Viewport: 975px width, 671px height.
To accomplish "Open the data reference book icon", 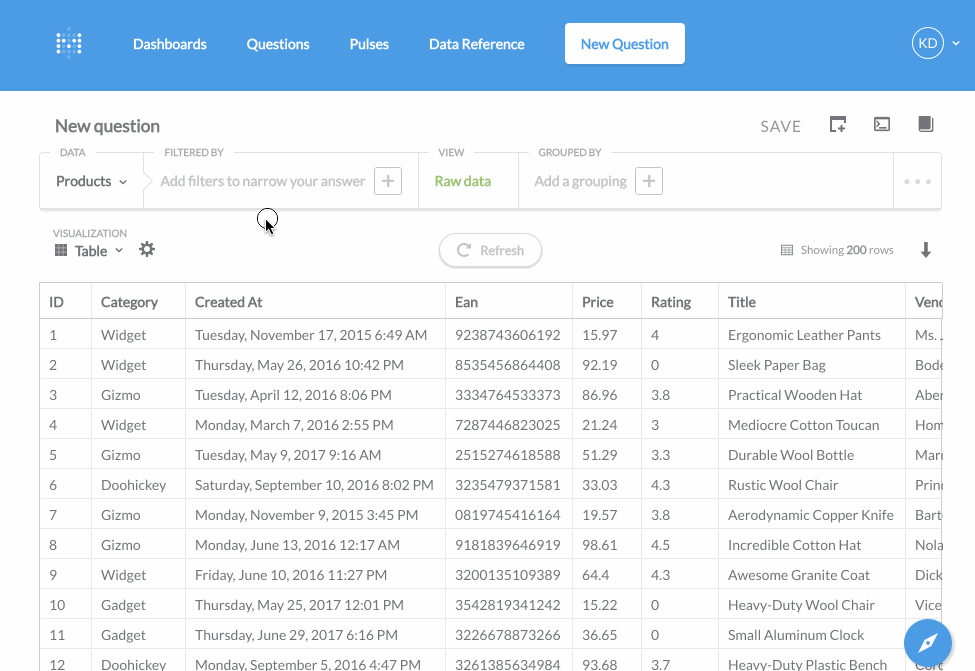I will point(926,124).
